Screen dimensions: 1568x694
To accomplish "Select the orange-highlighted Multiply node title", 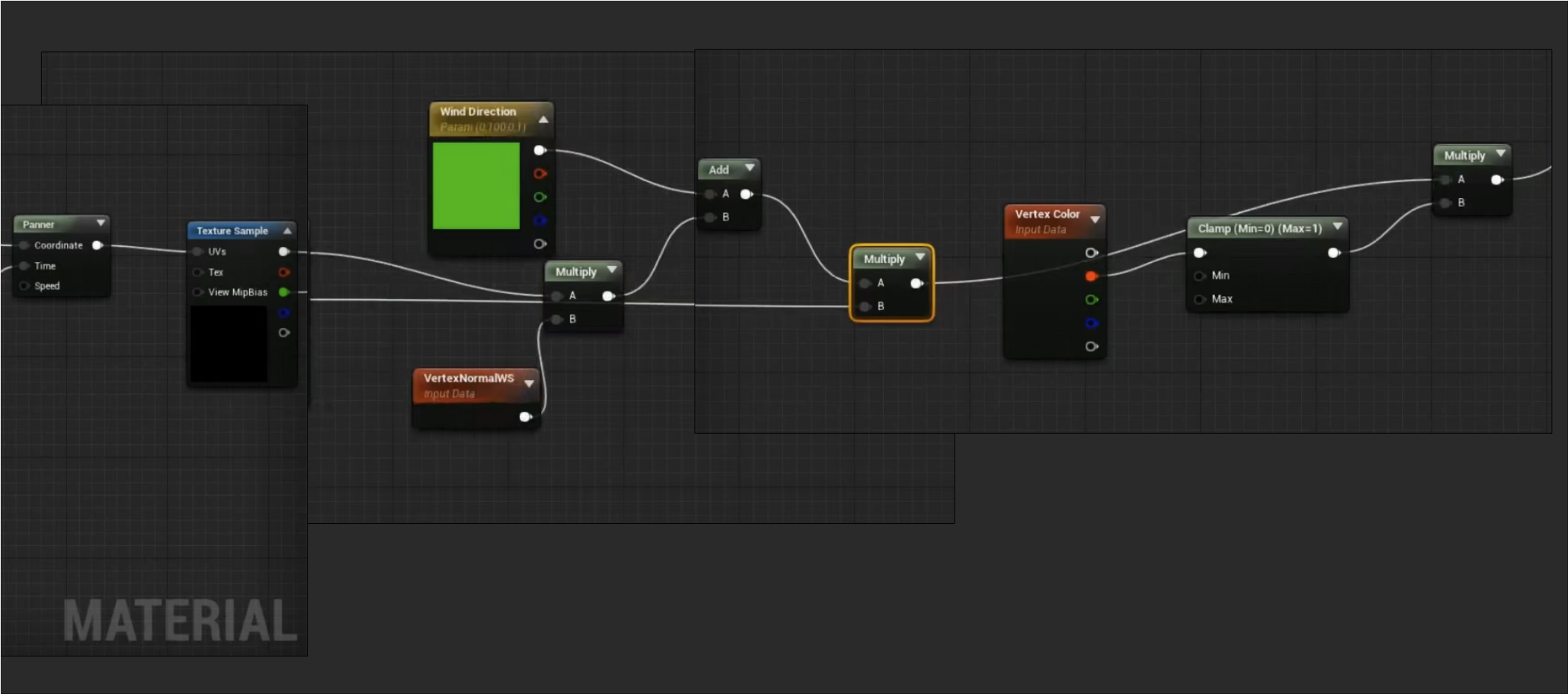I will 884,259.
